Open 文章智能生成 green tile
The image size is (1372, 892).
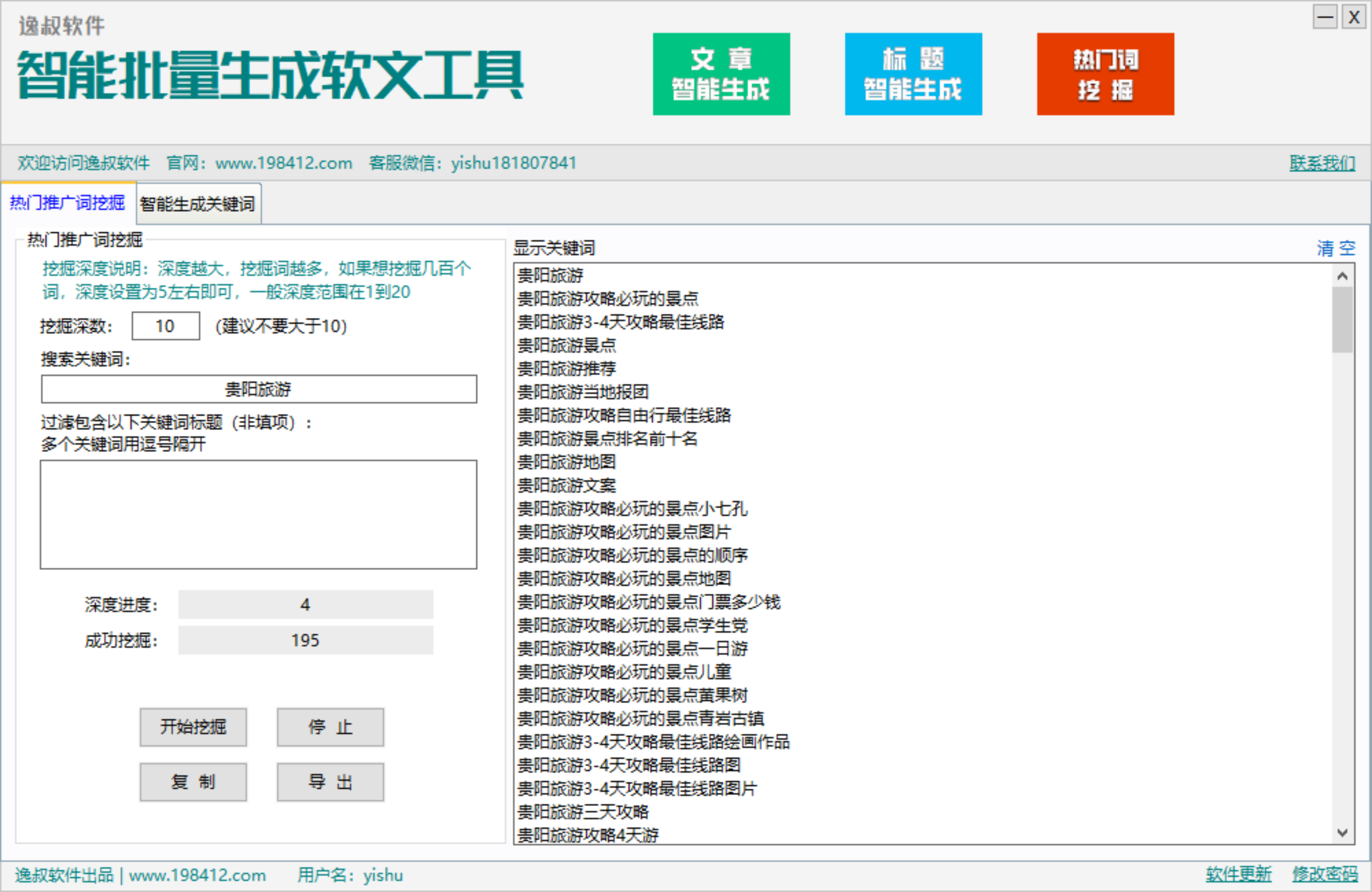[x=721, y=74]
